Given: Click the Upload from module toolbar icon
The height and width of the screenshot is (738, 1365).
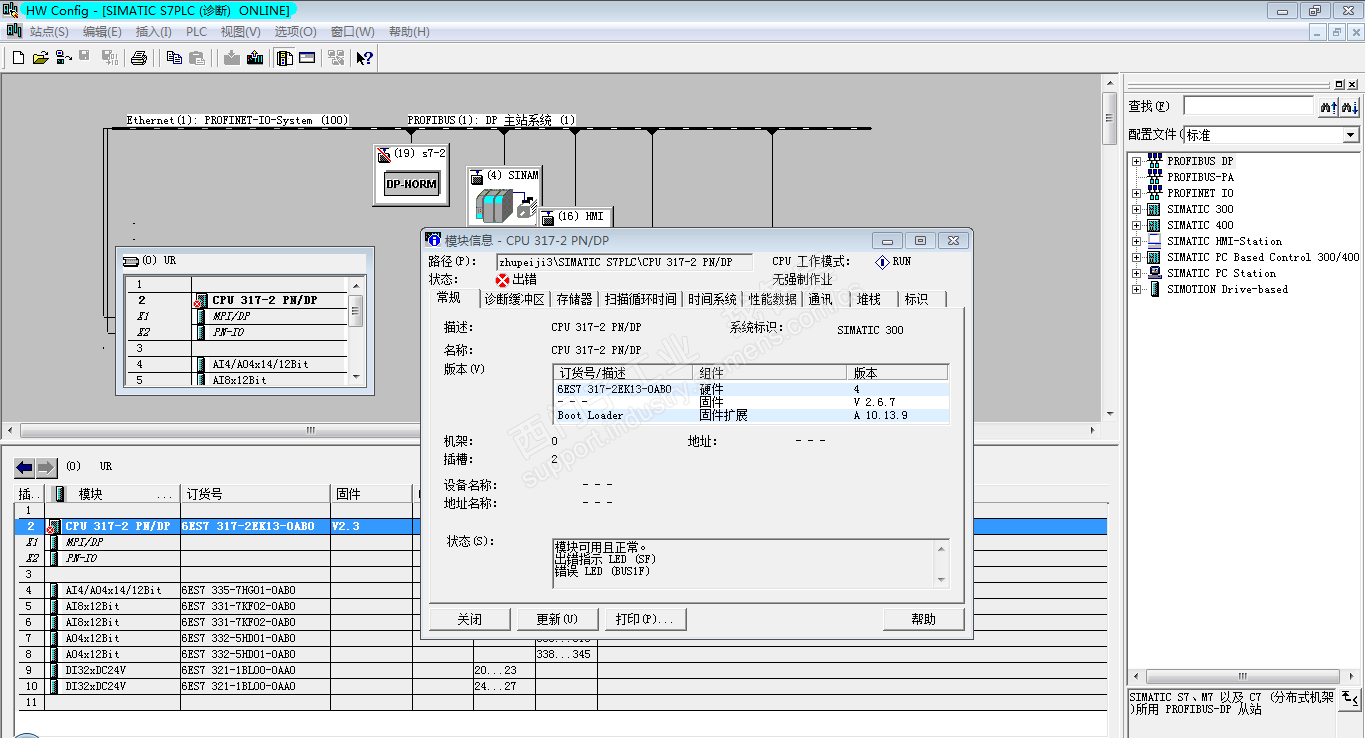Looking at the screenshot, I should pos(255,58).
